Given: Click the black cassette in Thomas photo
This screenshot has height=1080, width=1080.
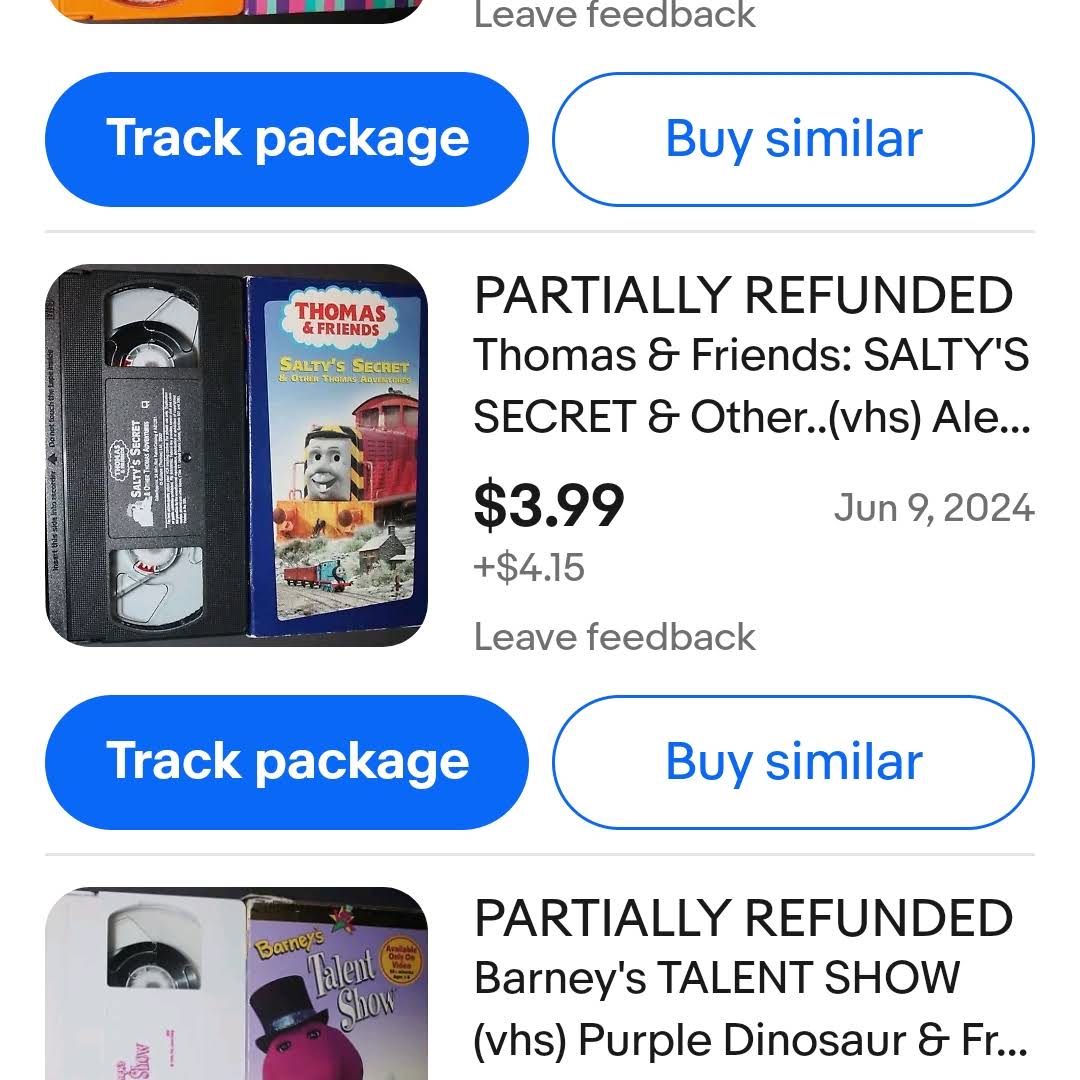Looking at the screenshot, I should coord(147,456).
